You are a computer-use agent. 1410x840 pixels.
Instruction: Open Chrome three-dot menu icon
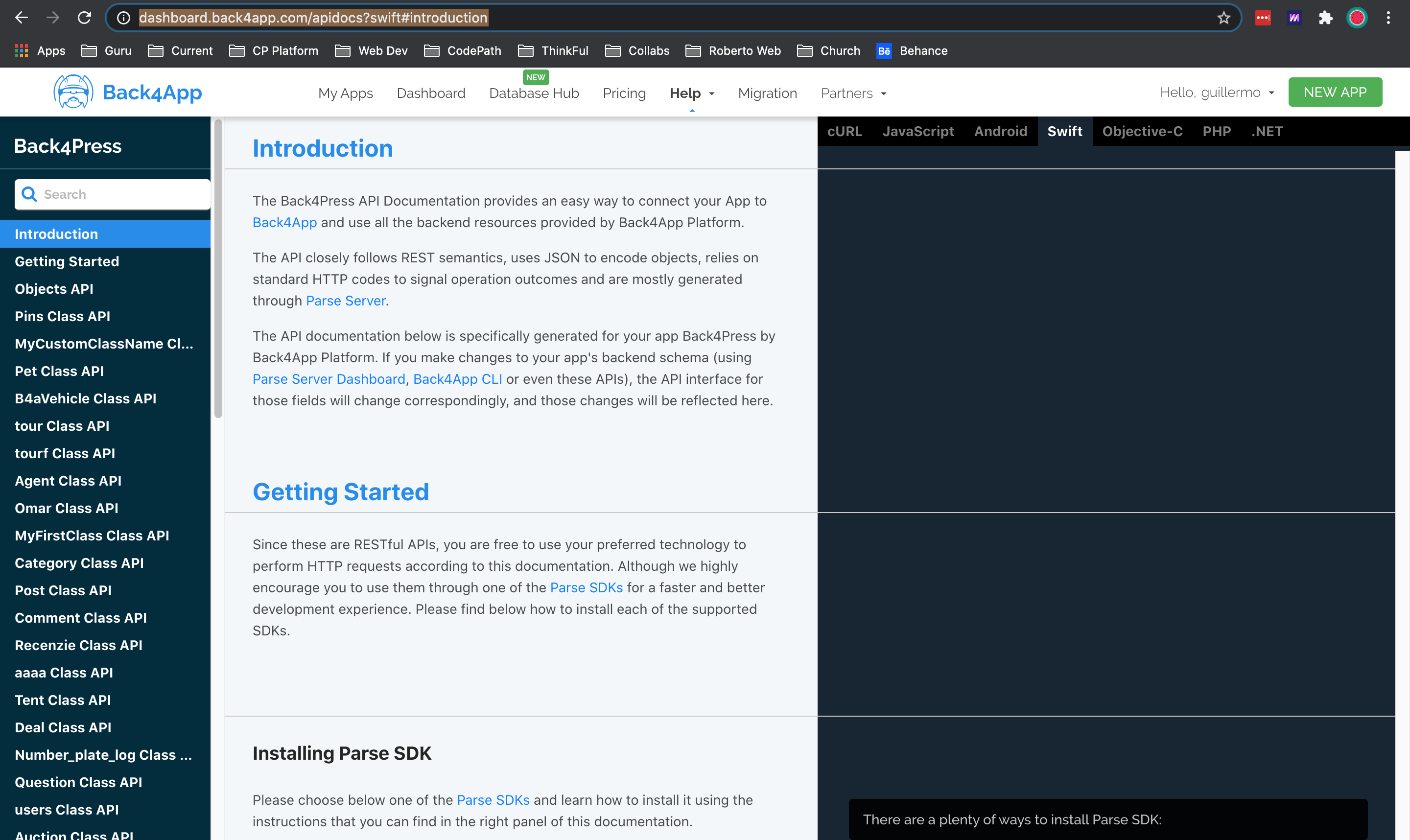click(x=1388, y=18)
